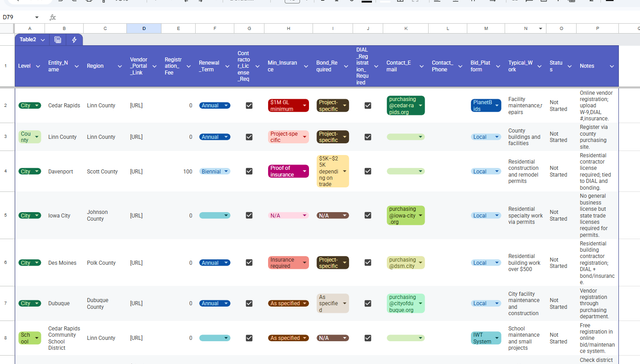Open the Bid_Platform column filter dropdown
The image size is (640, 364).
pos(498,66)
